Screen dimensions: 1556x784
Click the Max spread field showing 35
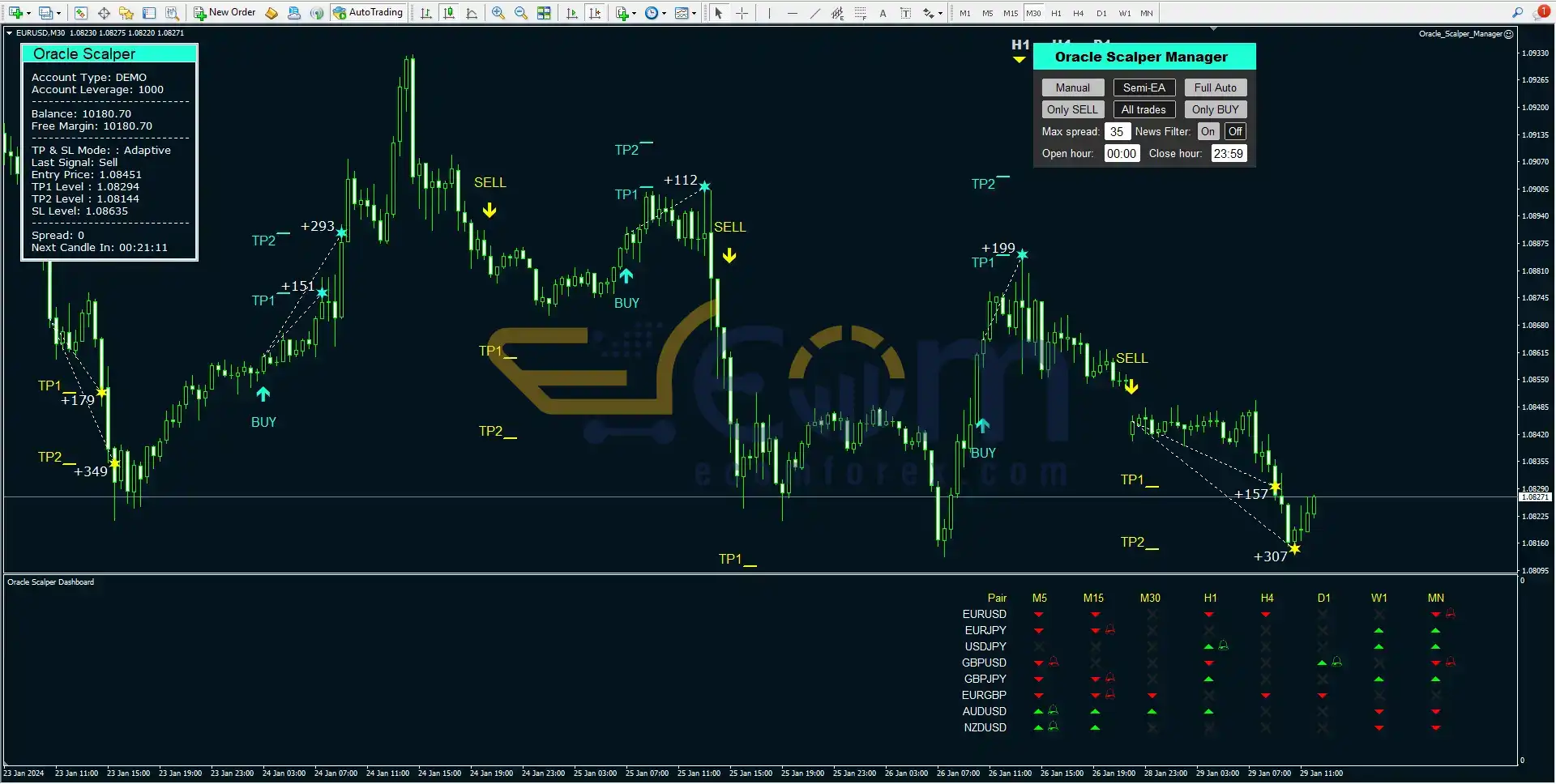[1117, 131]
